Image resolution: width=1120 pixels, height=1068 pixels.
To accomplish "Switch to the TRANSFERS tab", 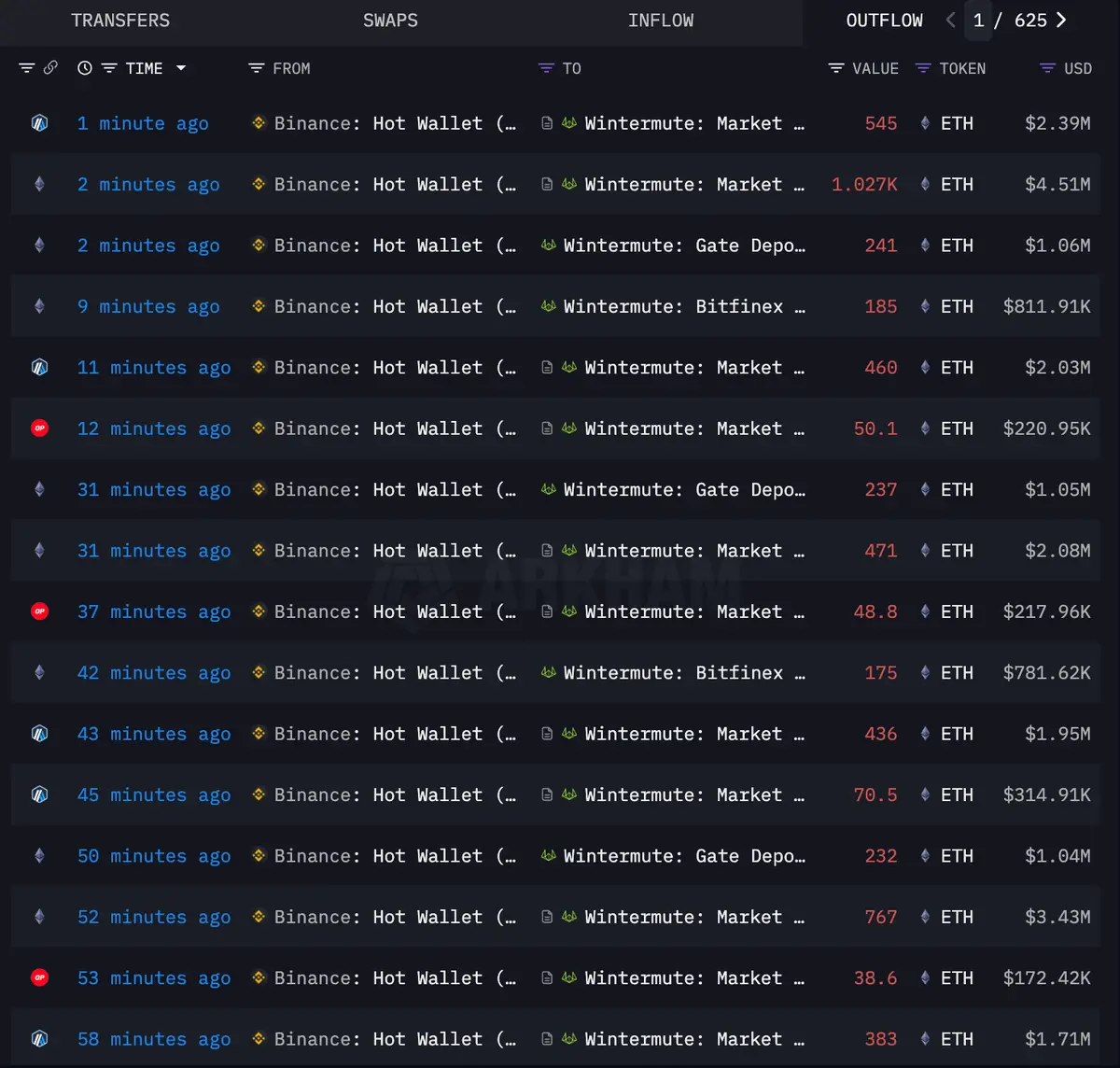I will [120, 21].
